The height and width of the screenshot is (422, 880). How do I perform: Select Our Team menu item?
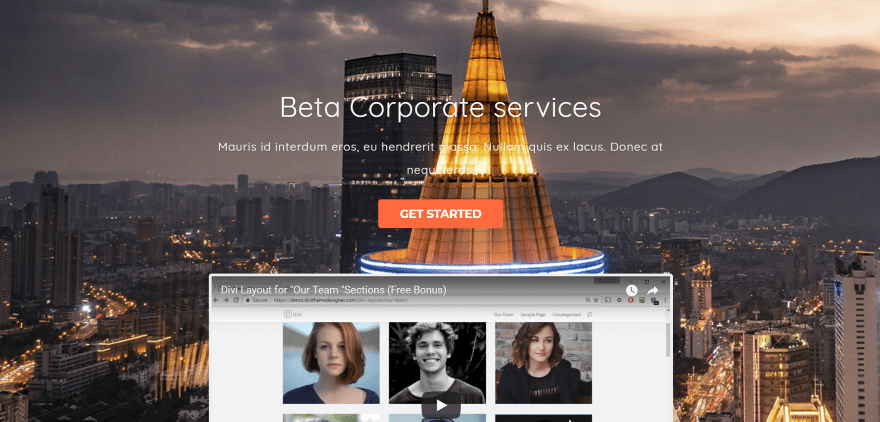point(503,315)
